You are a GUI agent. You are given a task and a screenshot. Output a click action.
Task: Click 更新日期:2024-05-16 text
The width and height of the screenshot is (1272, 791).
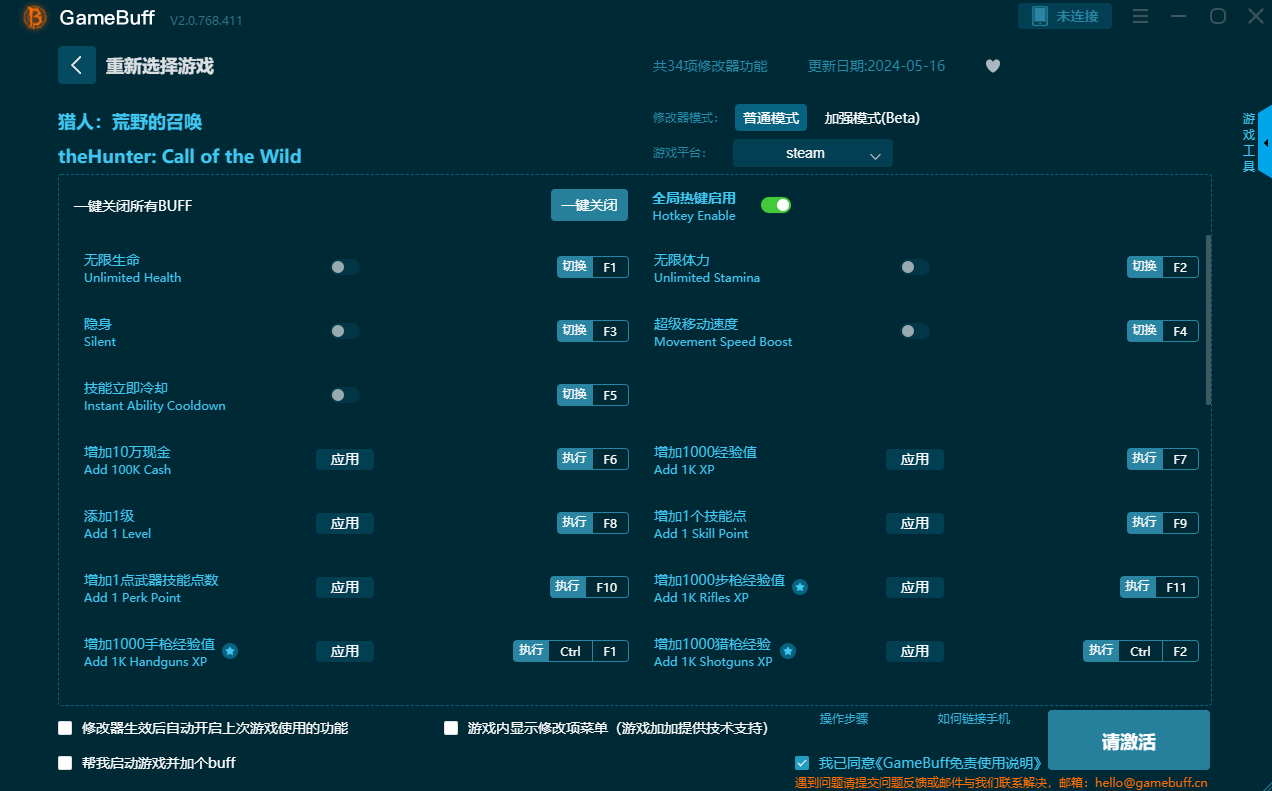[876, 66]
